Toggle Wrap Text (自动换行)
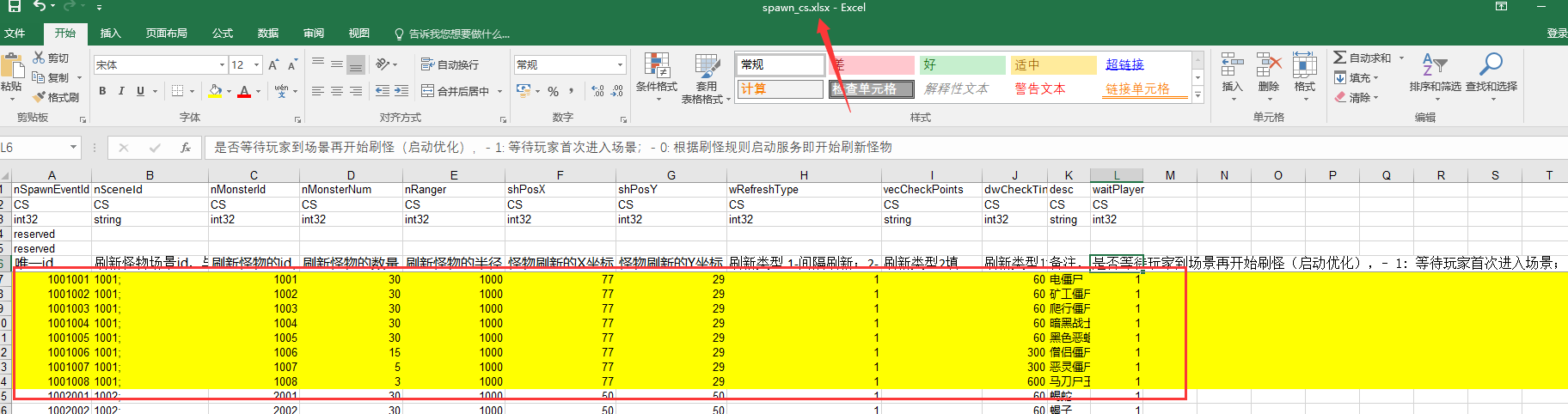 click(x=450, y=64)
